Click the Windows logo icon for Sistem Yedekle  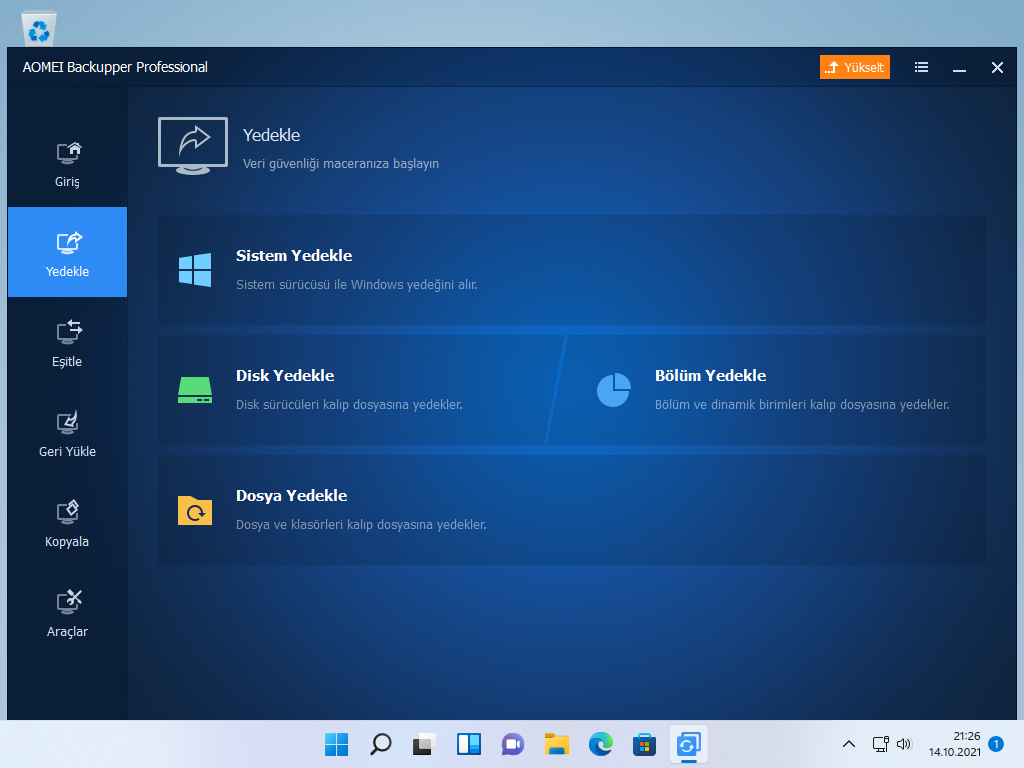click(x=195, y=270)
